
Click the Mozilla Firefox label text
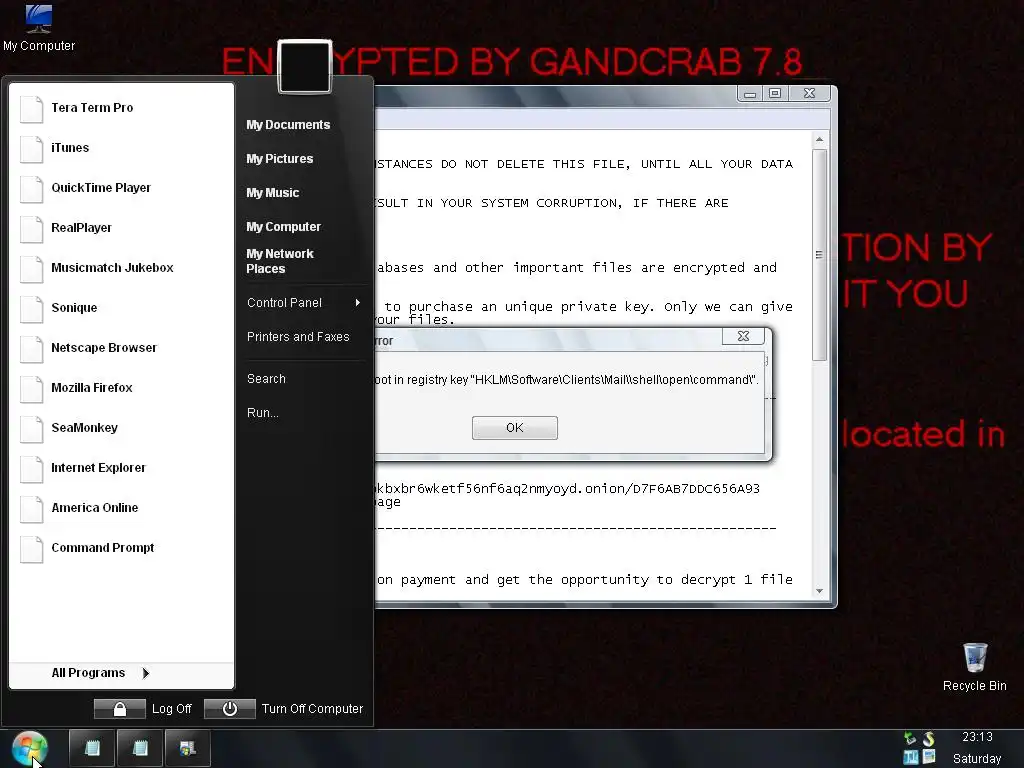pos(91,388)
